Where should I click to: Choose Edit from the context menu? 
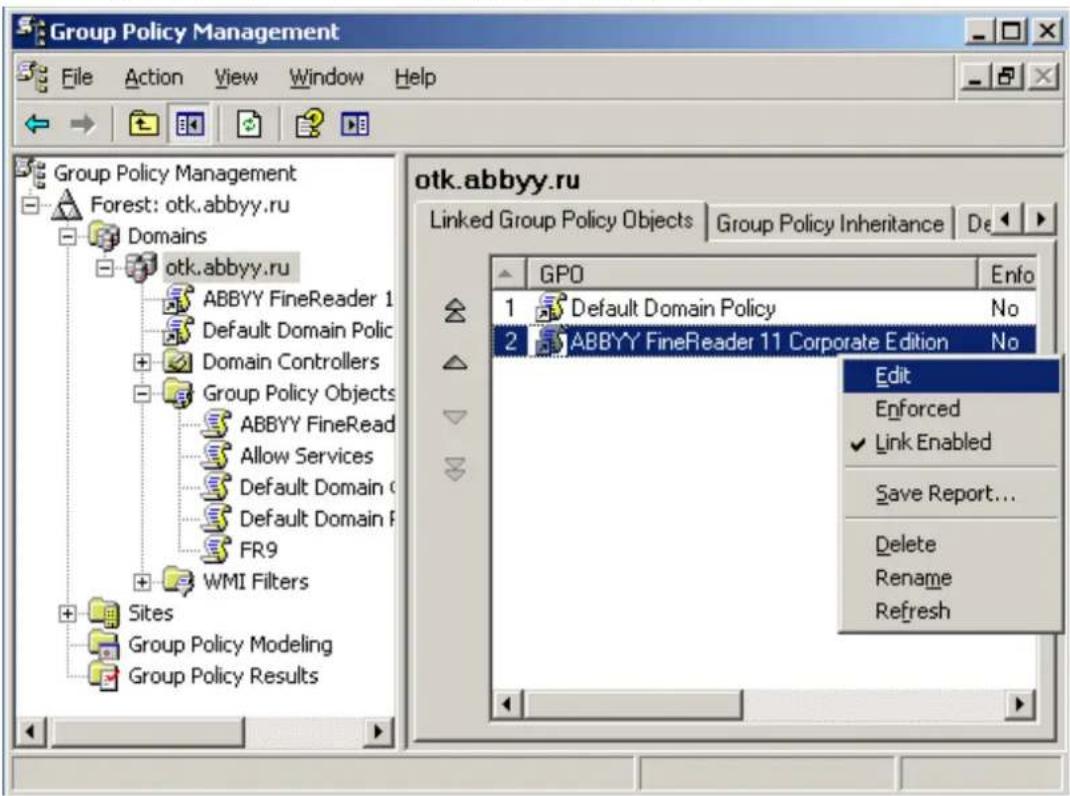click(951, 376)
